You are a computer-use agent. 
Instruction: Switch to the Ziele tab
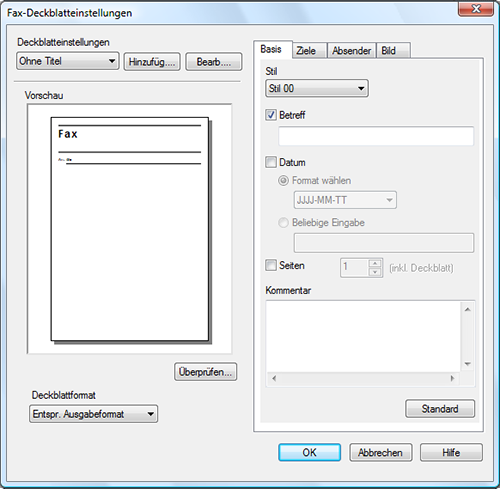(310, 51)
